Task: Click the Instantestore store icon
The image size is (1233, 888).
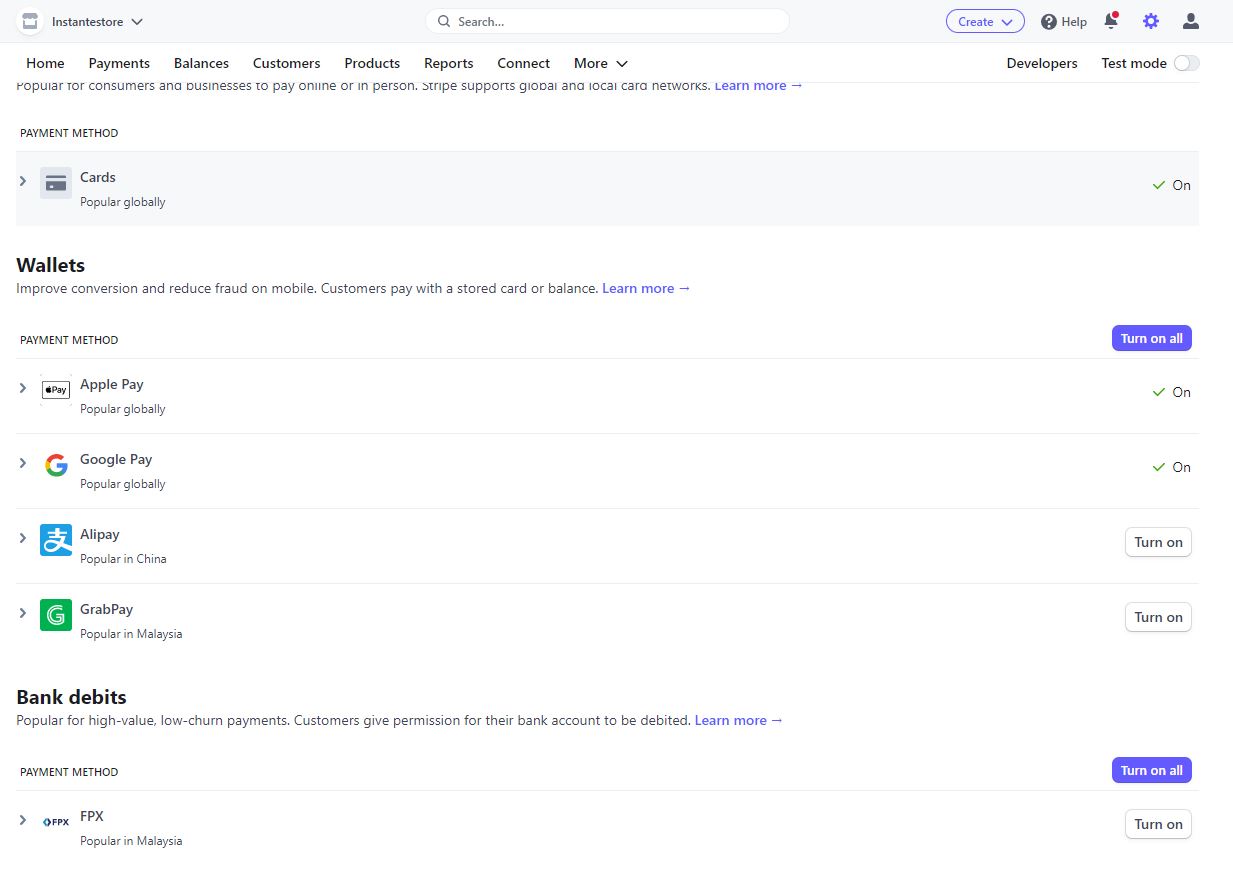Action: point(30,21)
